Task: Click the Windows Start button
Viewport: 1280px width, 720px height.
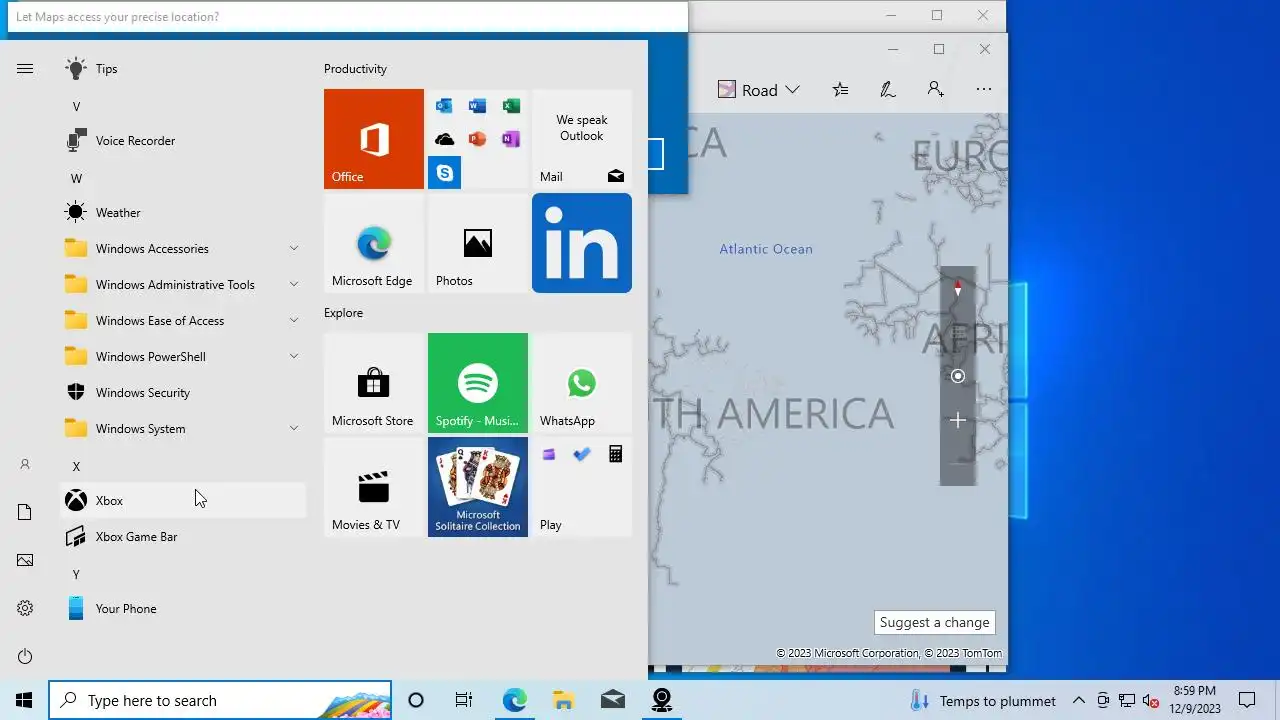Action: (24, 700)
